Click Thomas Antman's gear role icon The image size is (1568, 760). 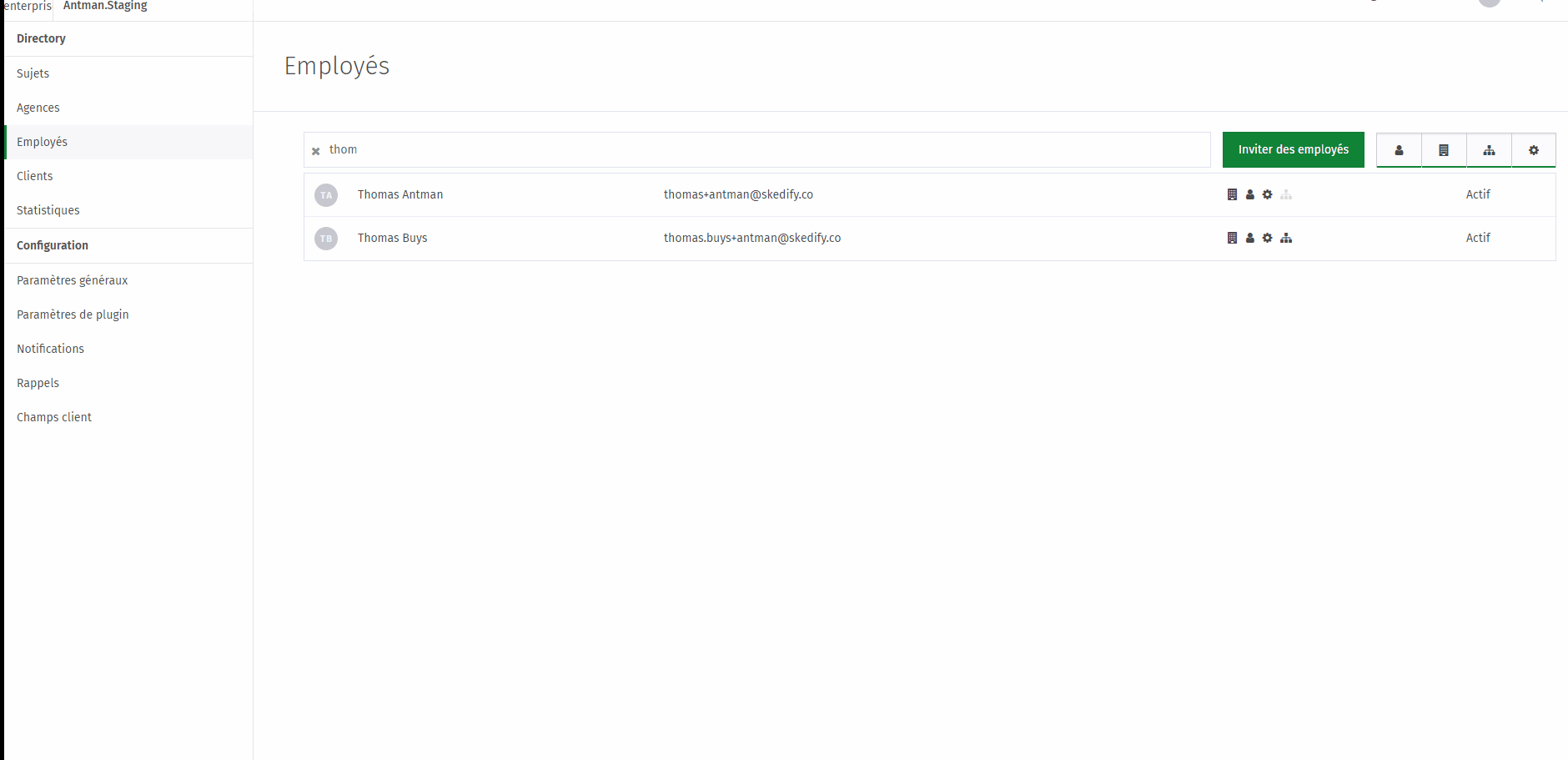pos(1267,194)
